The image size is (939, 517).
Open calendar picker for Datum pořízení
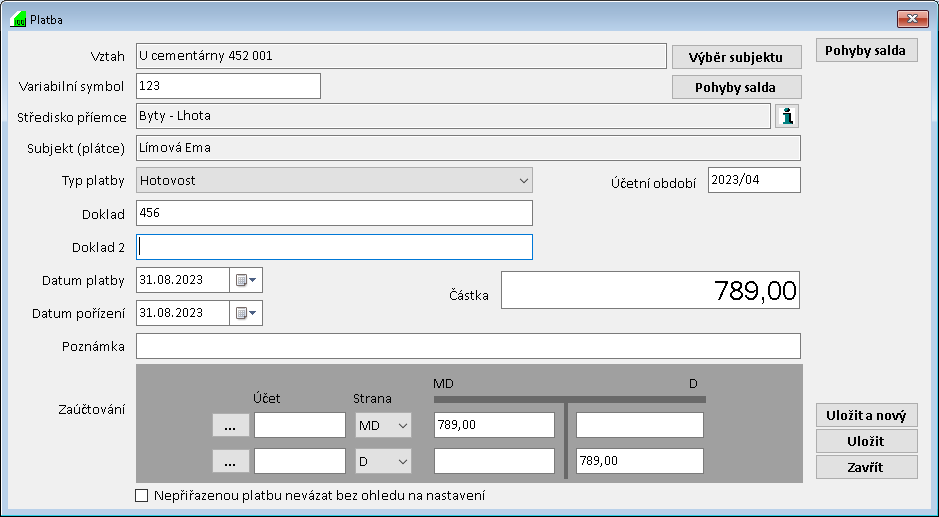tap(246, 313)
